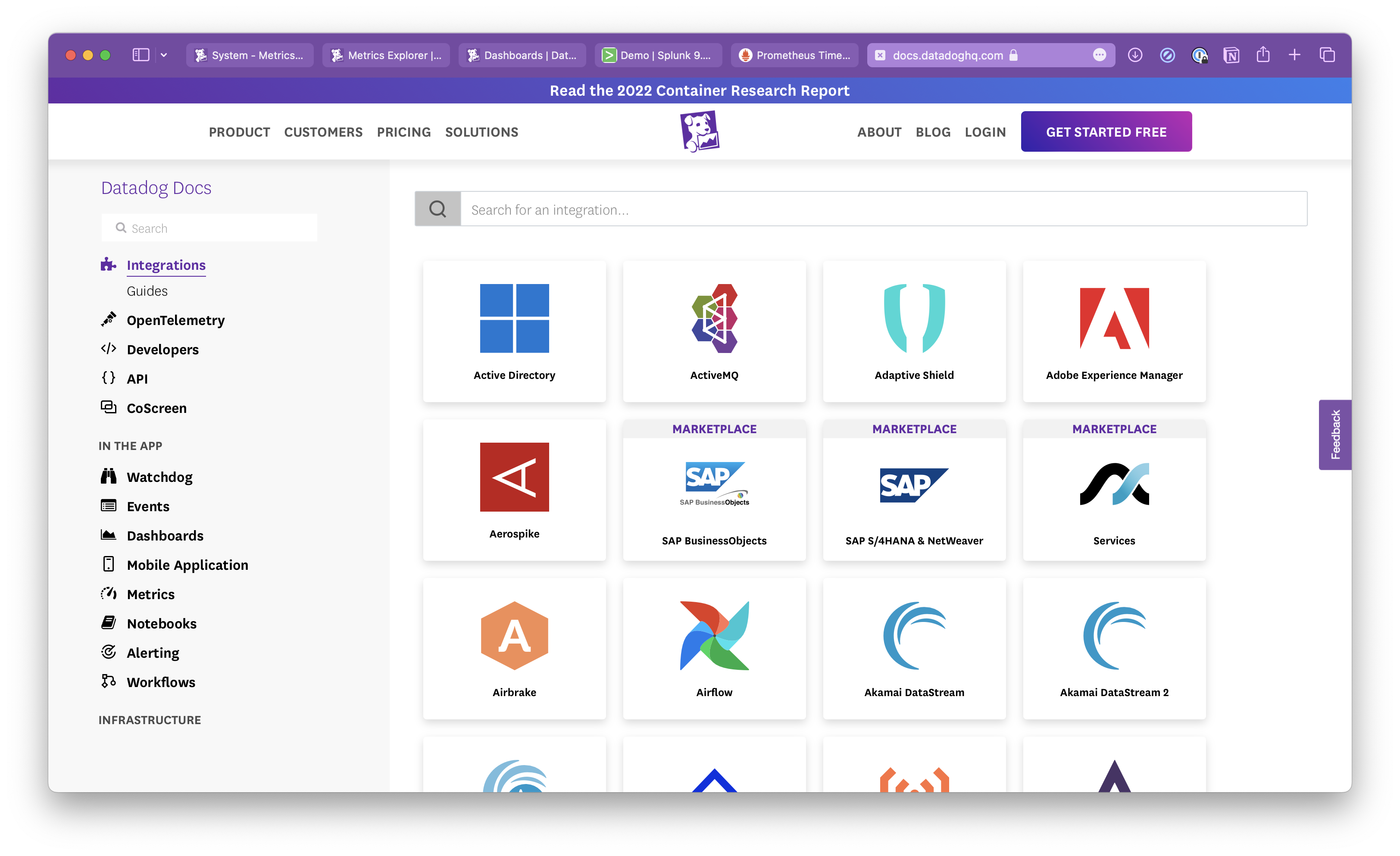The width and height of the screenshot is (1400, 856).
Task: Click the Alerting target icon
Action: tap(109, 653)
